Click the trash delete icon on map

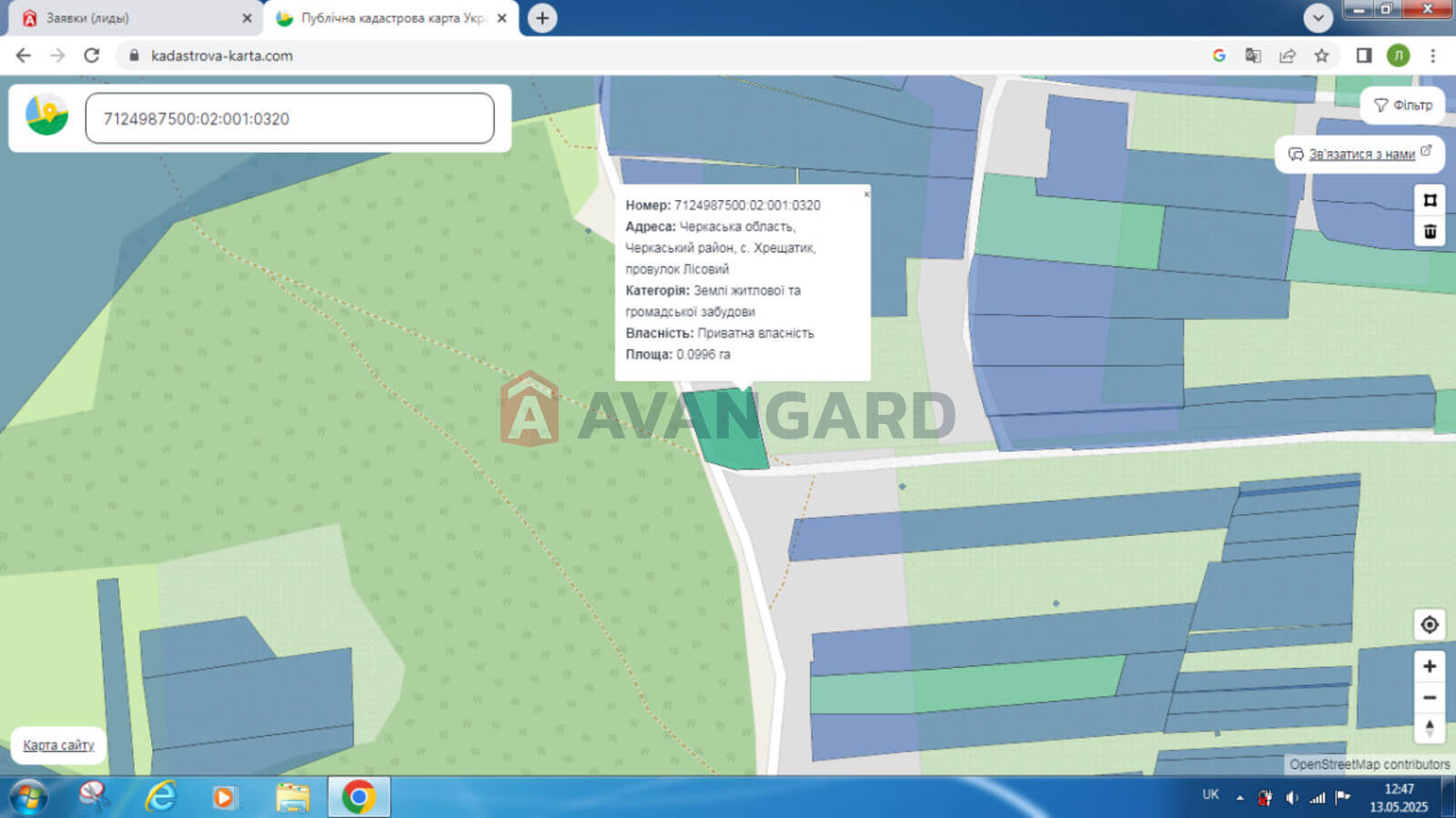[x=1430, y=231]
